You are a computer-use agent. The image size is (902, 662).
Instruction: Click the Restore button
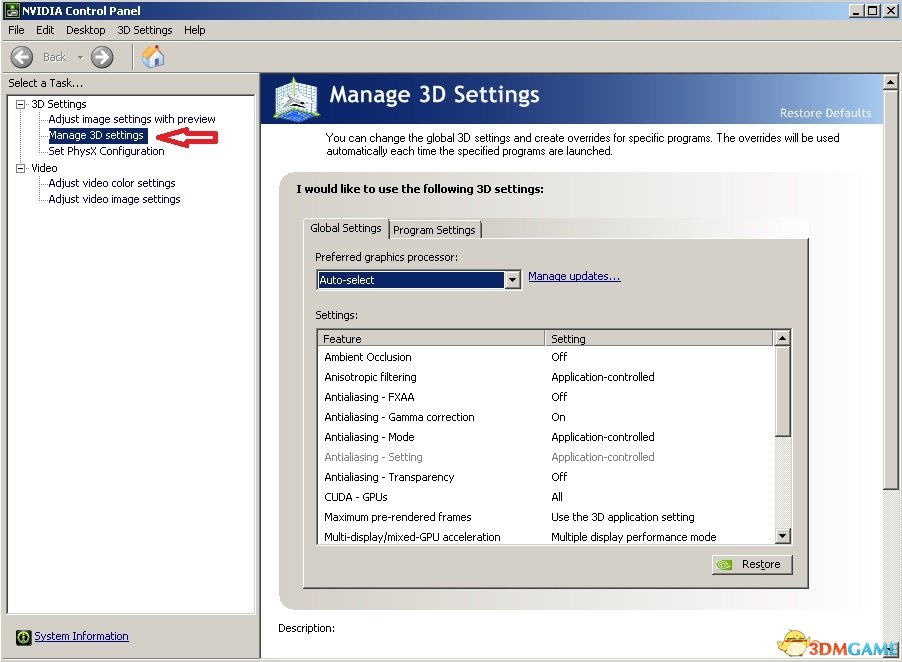pos(752,564)
